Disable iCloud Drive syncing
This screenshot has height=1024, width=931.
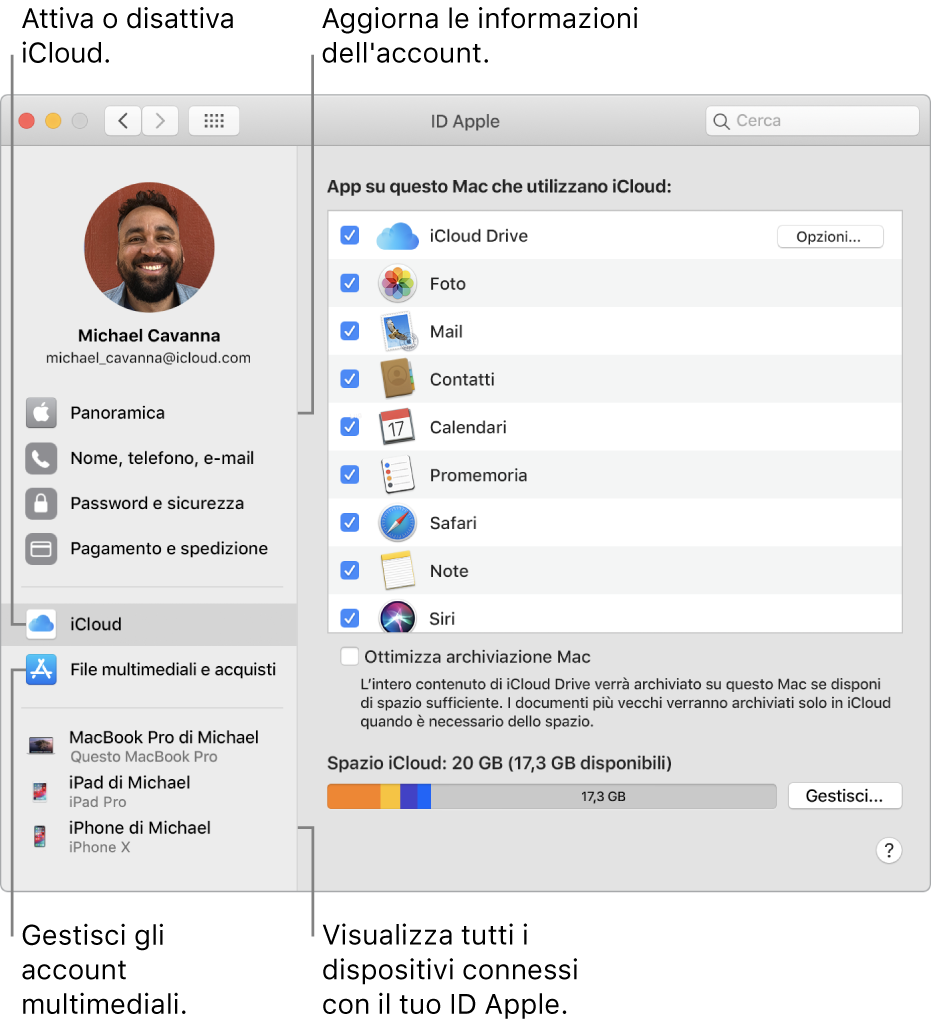pos(350,235)
